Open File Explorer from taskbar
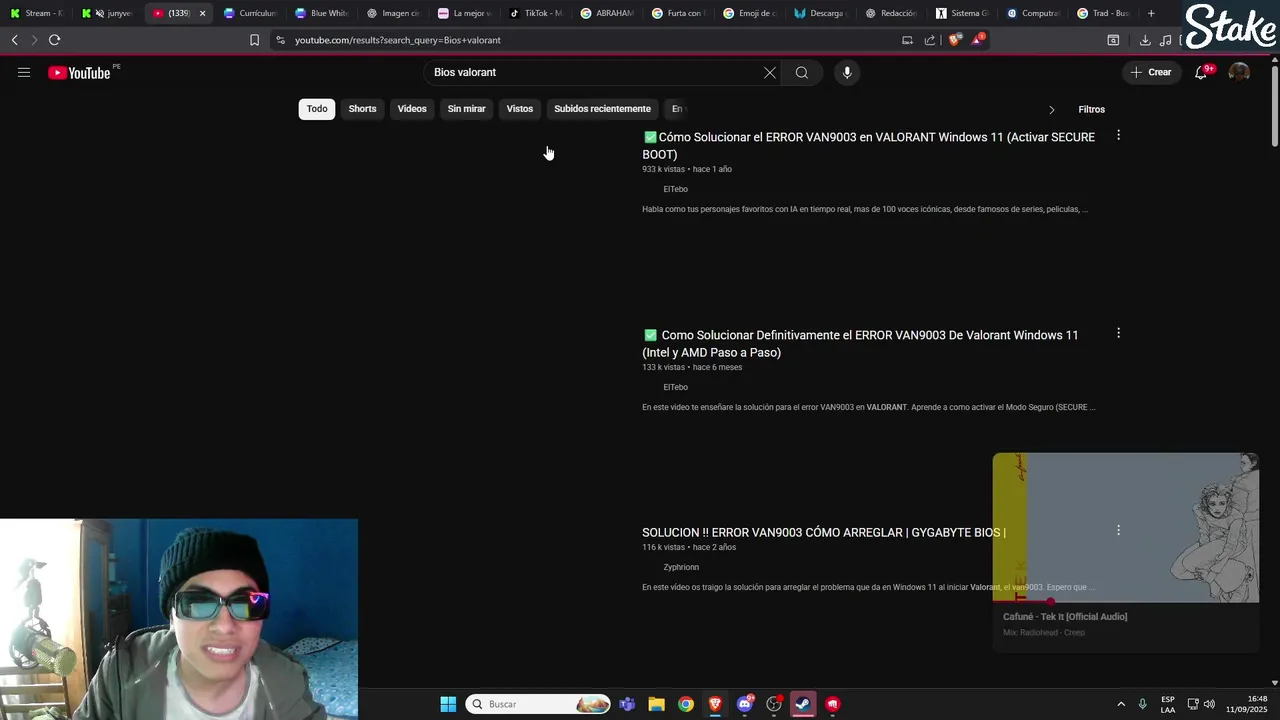The width and height of the screenshot is (1280, 720). pos(656,704)
